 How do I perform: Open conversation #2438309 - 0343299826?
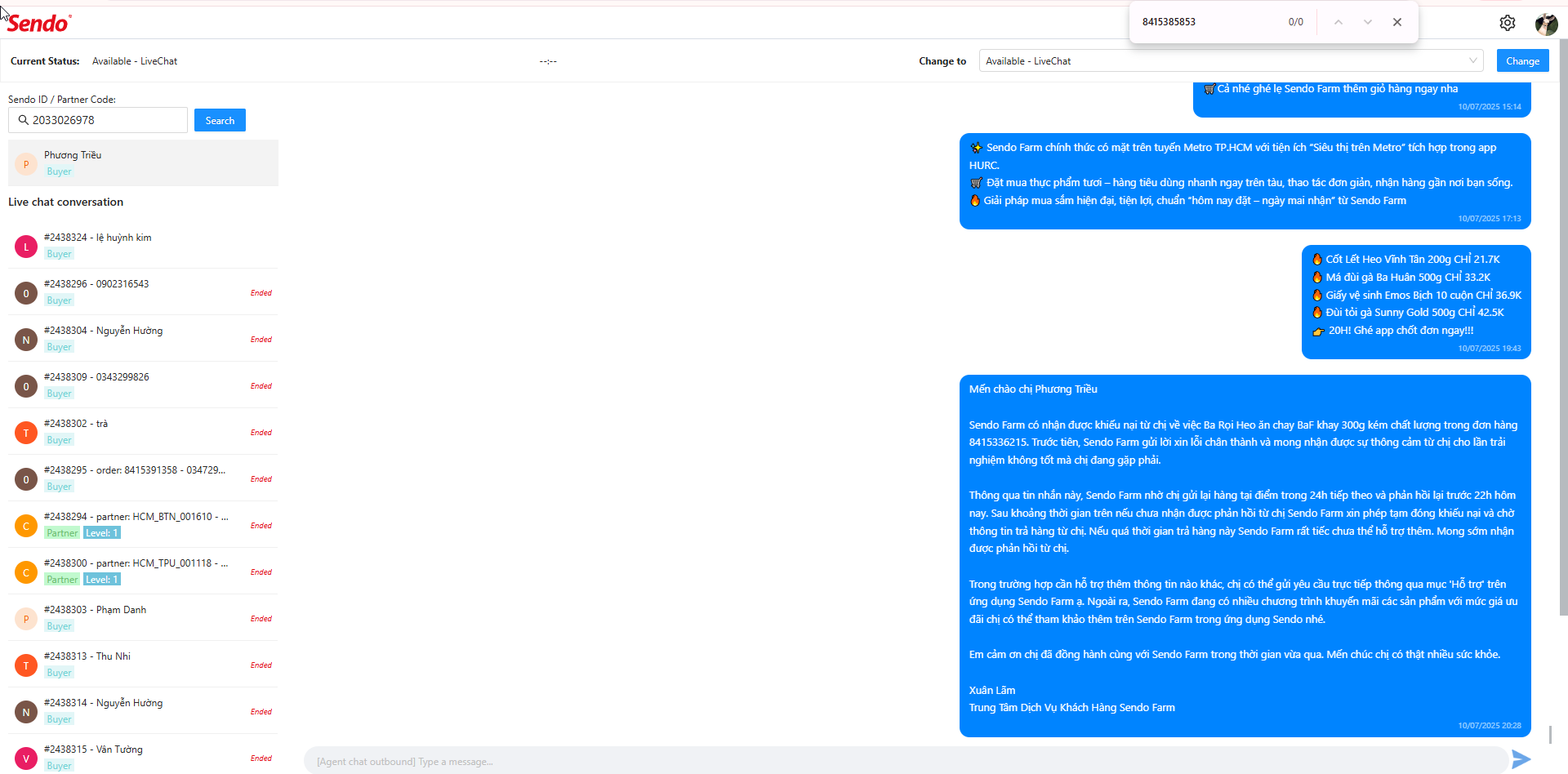143,385
